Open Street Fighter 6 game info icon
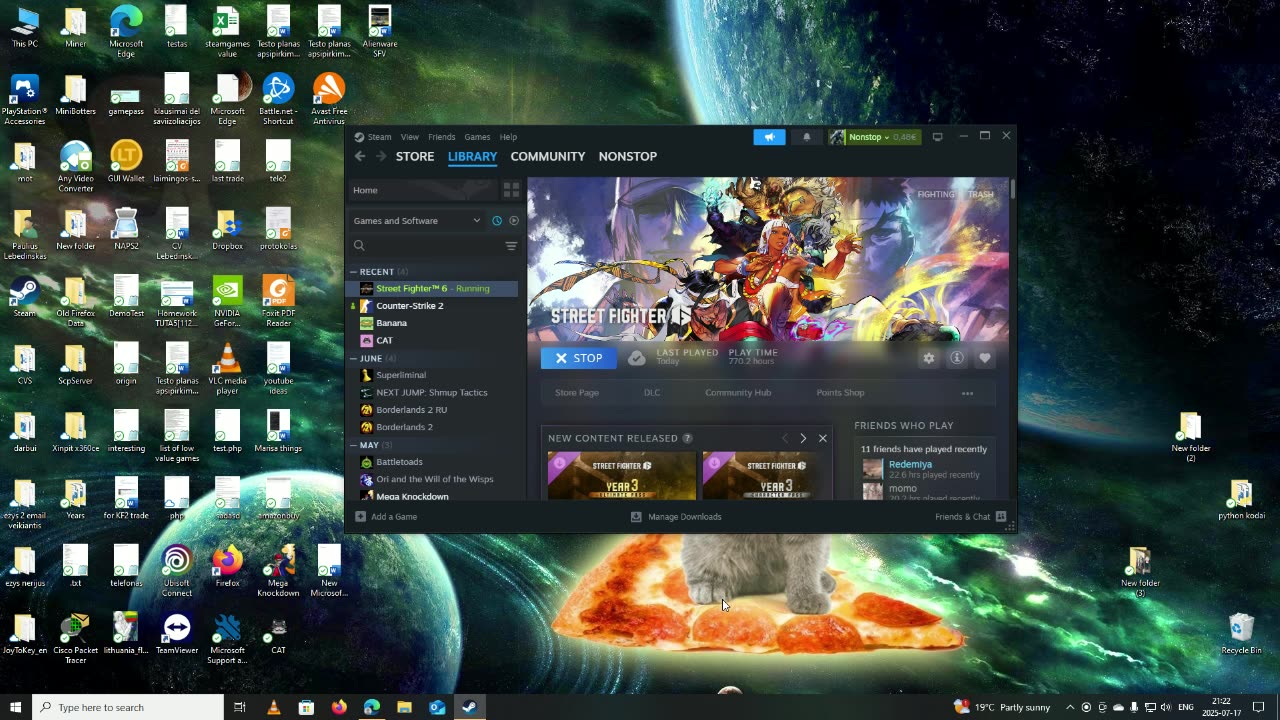 (x=957, y=358)
